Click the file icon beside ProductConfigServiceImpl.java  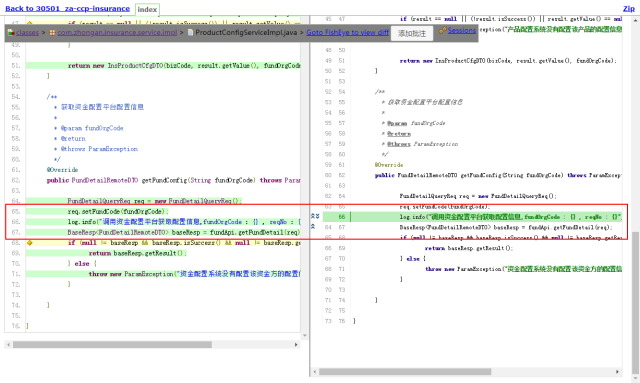(x=190, y=32)
